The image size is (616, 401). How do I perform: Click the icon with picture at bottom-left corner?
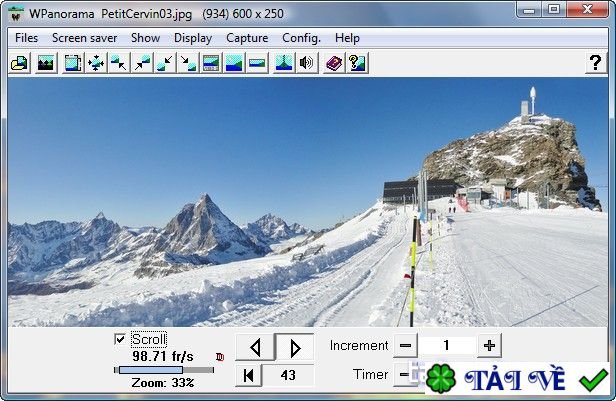pos(165,63)
